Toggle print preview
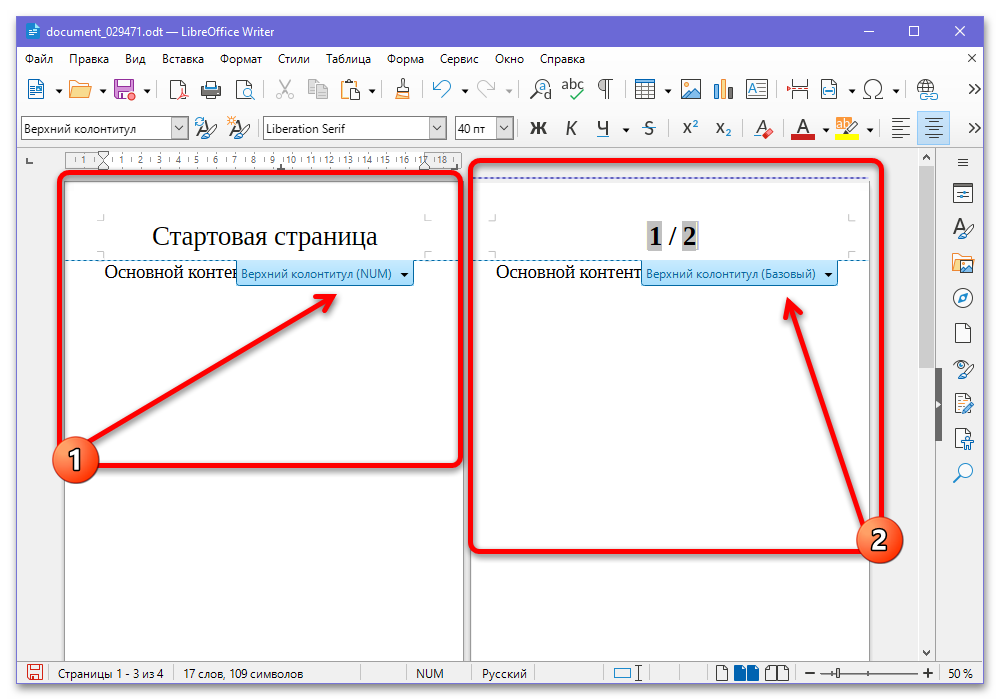 (x=245, y=90)
